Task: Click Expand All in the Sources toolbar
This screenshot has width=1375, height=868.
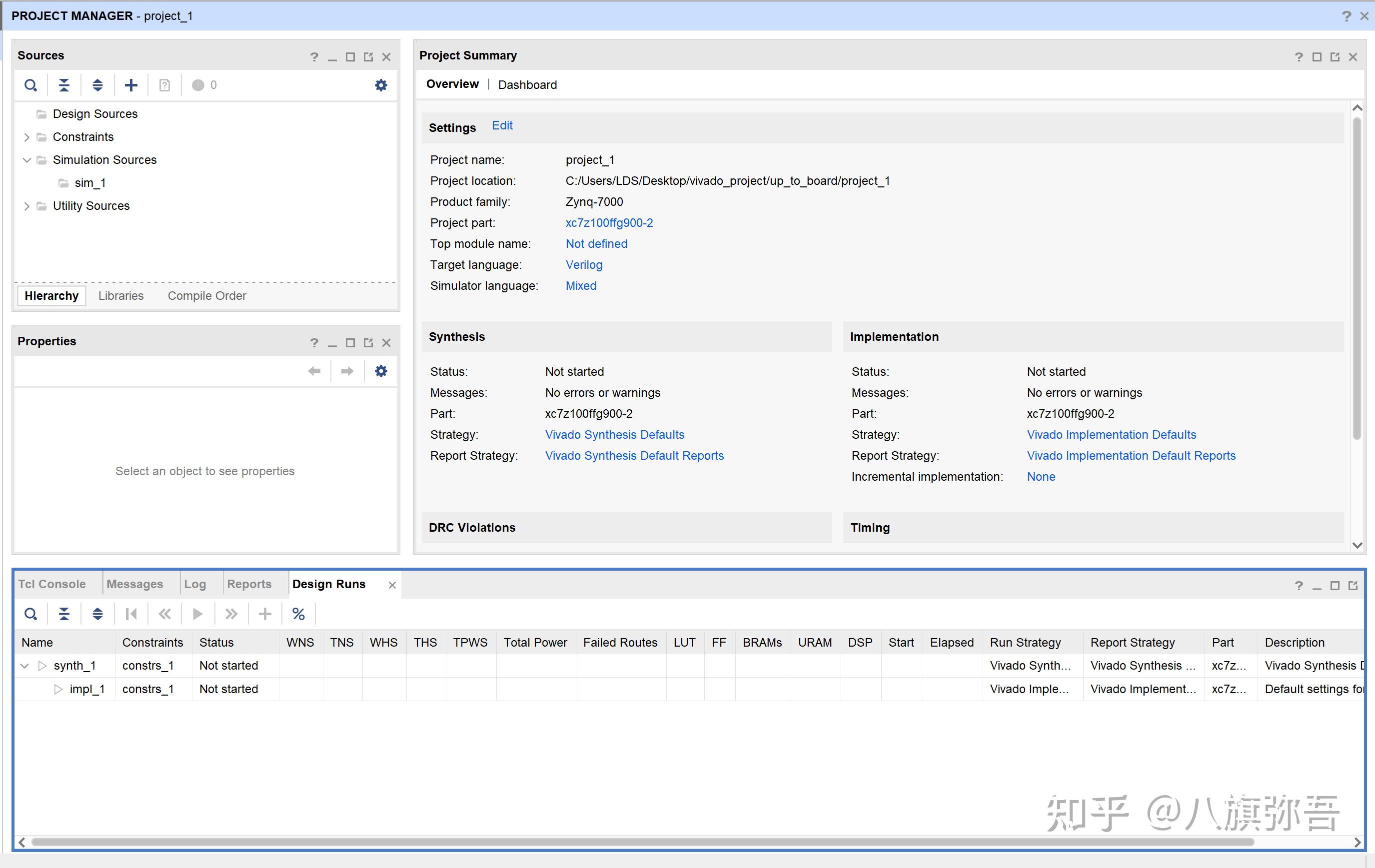Action: click(97, 85)
